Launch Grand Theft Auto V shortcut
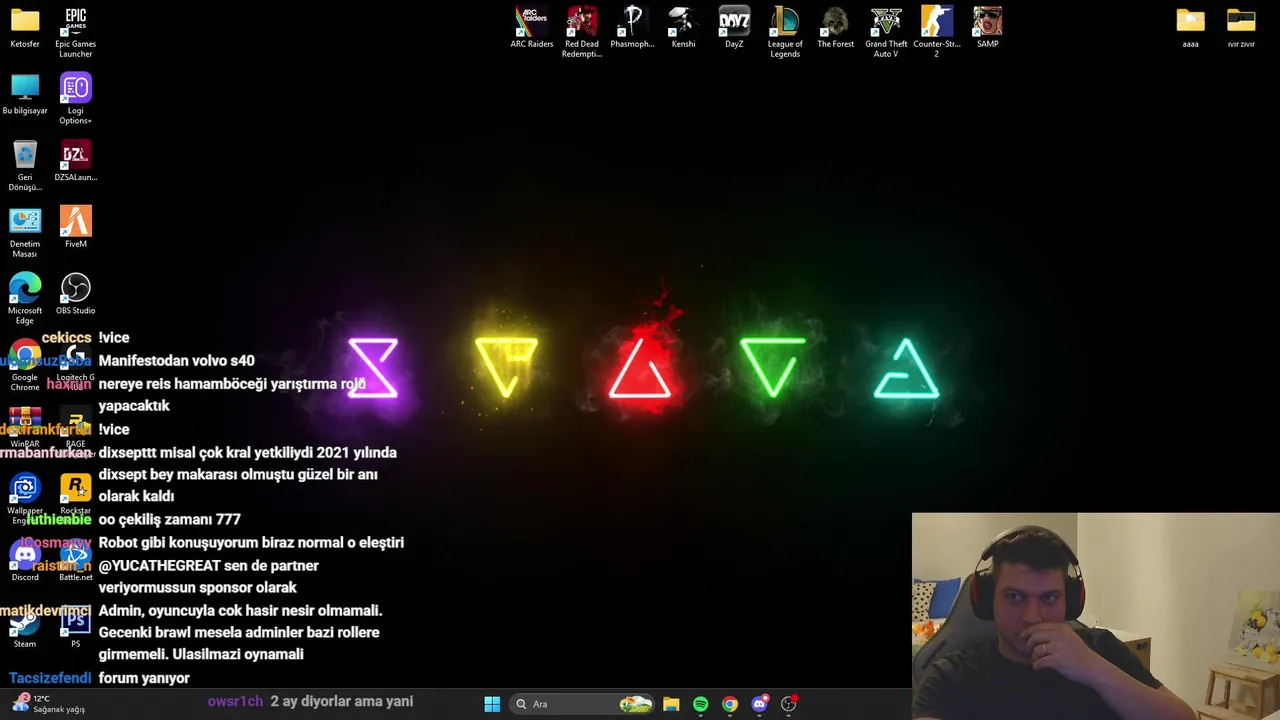Viewport: 1280px width, 720px height. point(886,32)
